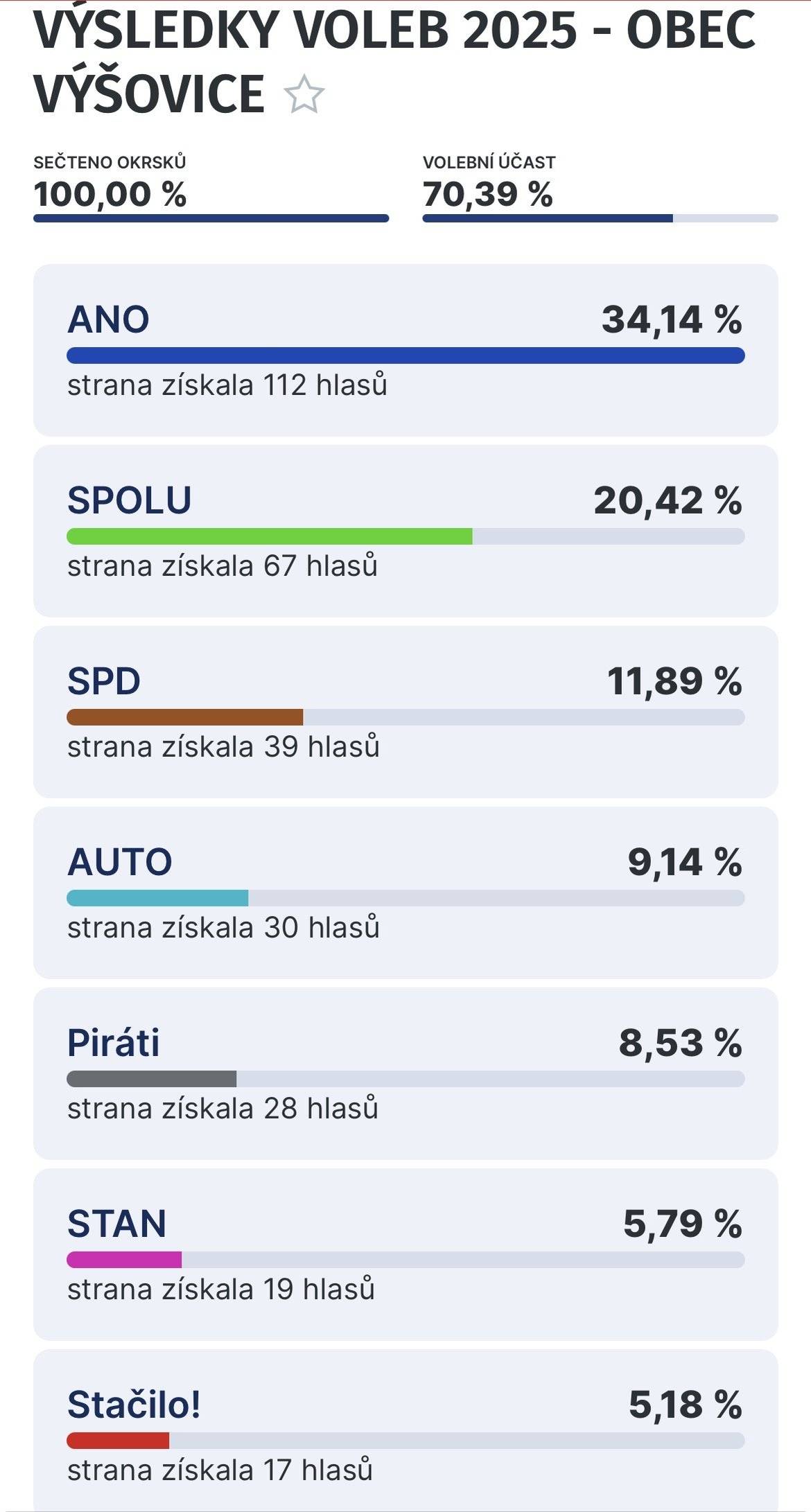This screenshot has height=1512, width=811.
Task: Click the 70,39 % turnout value
Action: (487, 194)
